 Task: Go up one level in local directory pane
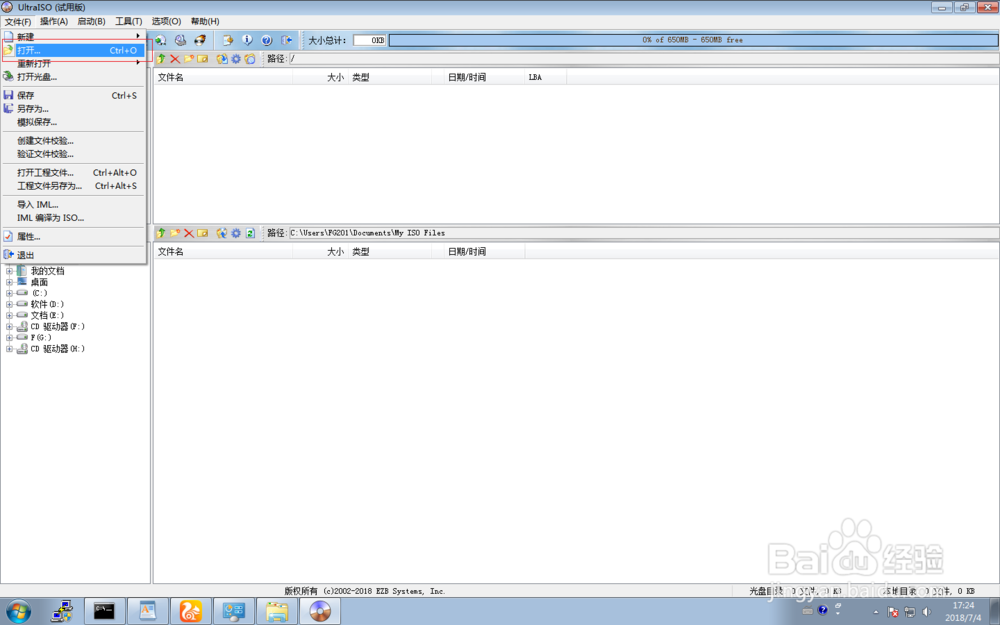[x=161, y=233]
